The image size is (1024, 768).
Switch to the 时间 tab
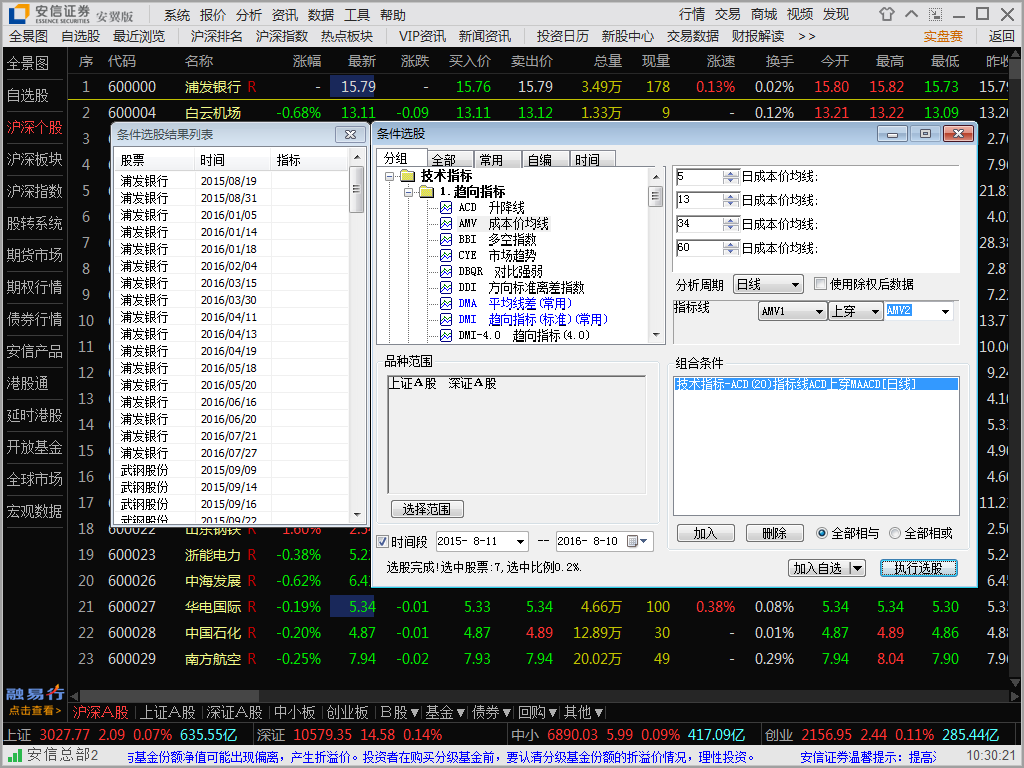point(593,160)
